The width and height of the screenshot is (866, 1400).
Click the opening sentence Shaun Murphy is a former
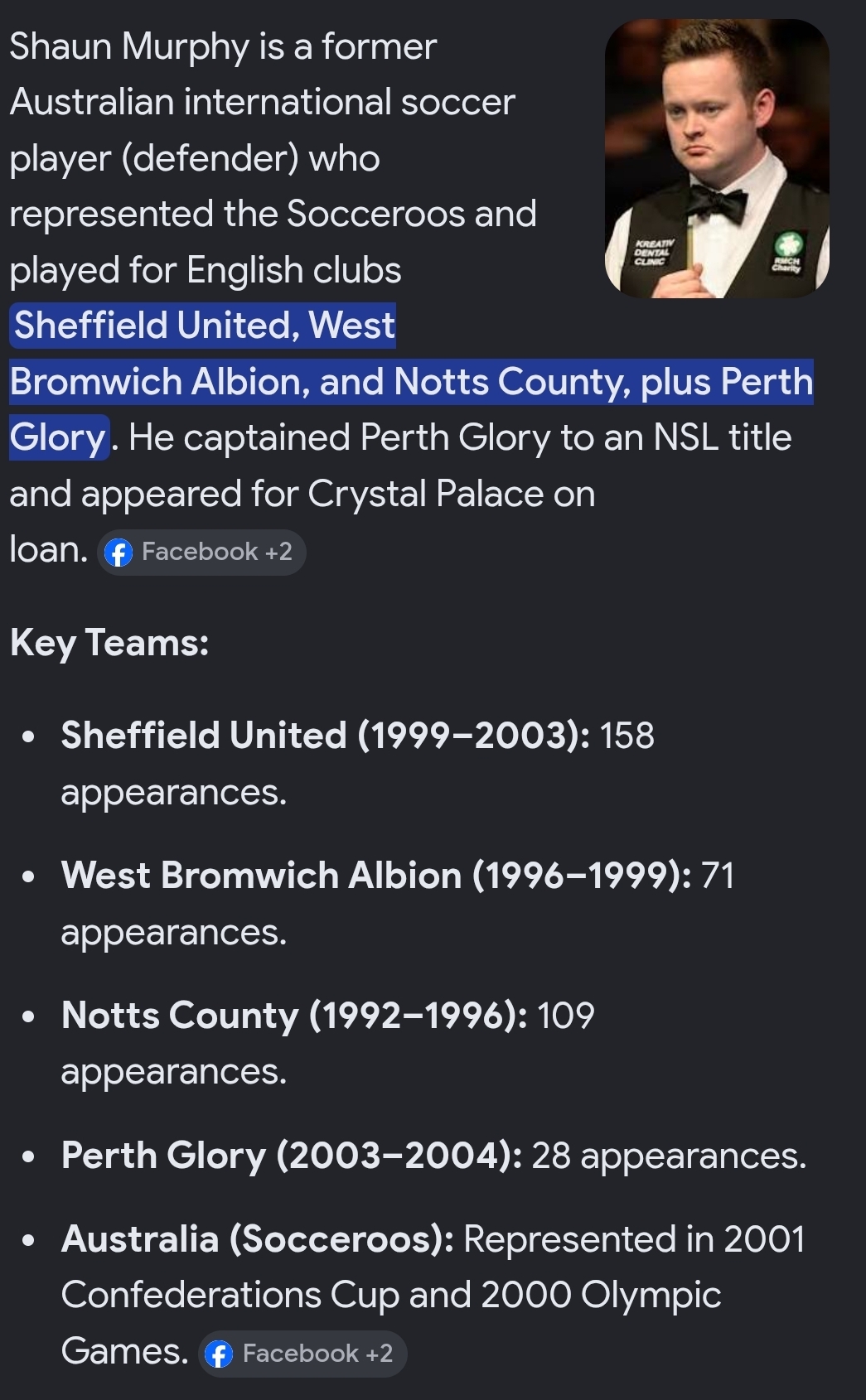(x=223, y=47)
